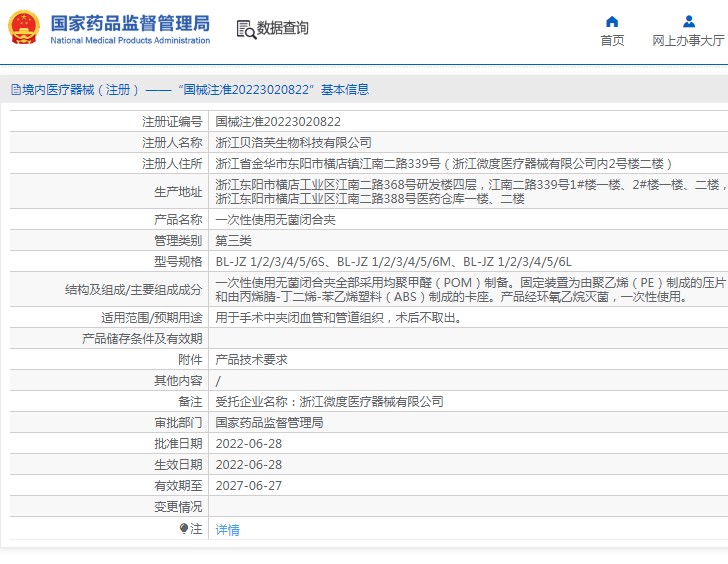Click the 注册证编号 row label
Viewport: 728px width, 564px height.
tap(172, 122)
